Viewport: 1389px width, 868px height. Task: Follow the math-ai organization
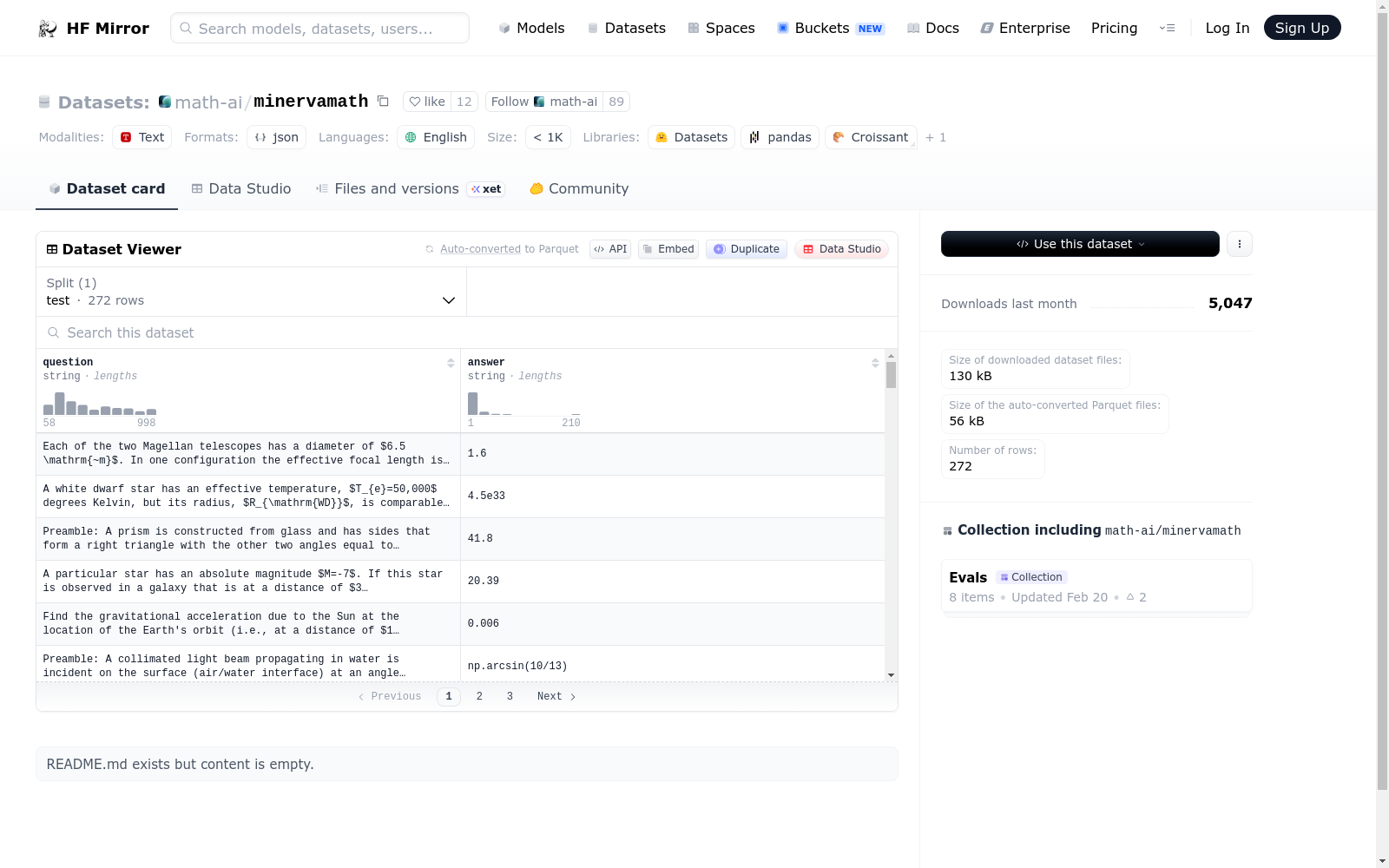544,102
